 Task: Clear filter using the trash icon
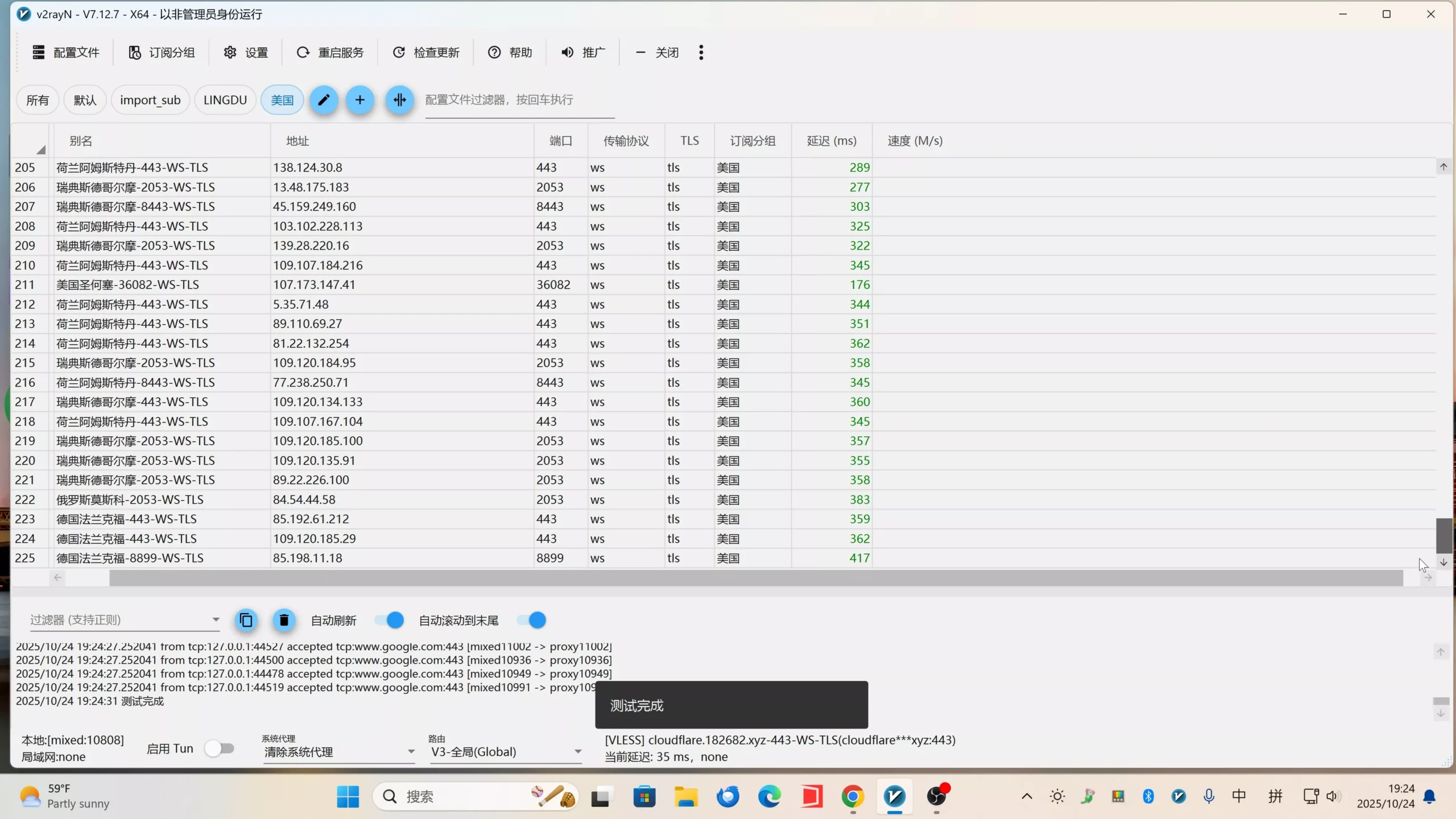click(284, 620)
